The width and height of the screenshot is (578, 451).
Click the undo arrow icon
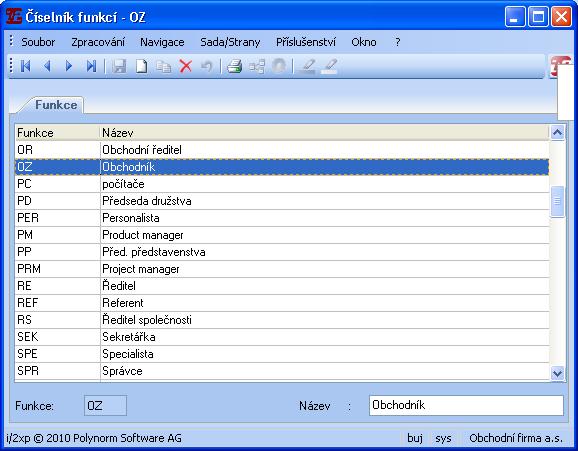click(x=207, y=66)
